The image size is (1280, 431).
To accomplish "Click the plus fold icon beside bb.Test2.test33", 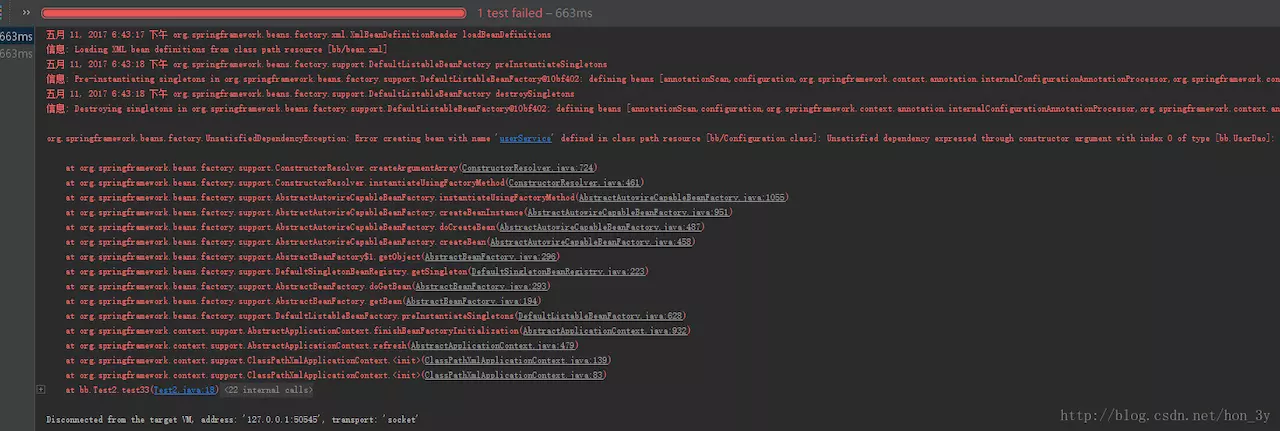I will 40,389.
